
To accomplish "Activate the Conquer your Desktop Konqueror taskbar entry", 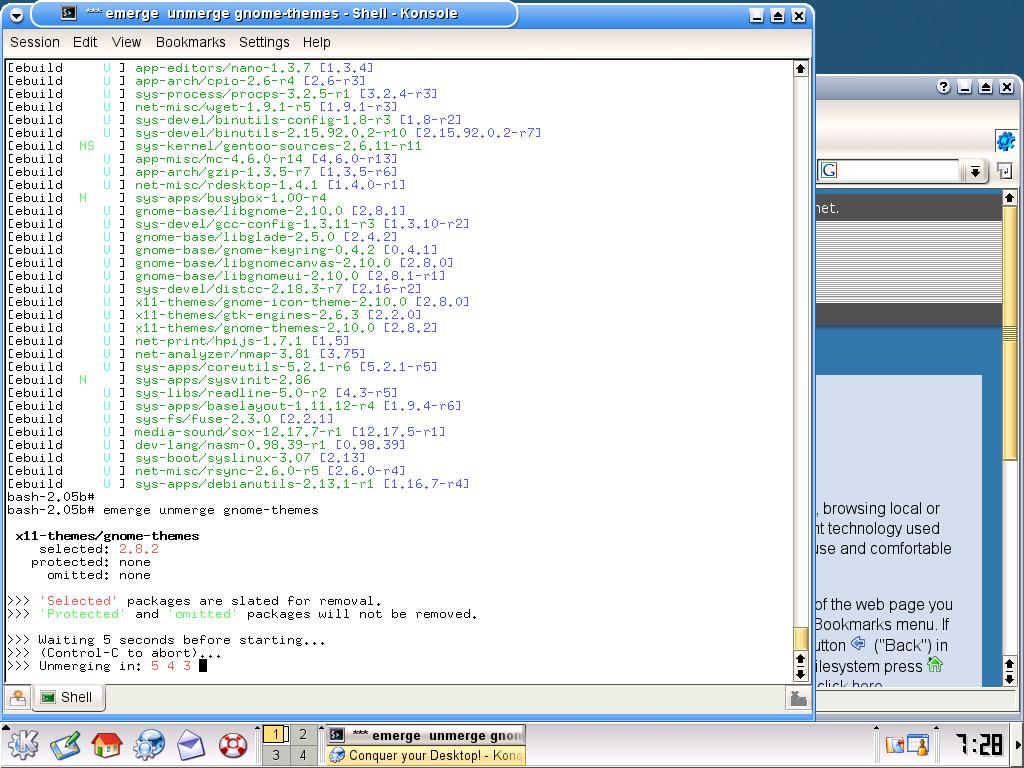I will 425,756.
